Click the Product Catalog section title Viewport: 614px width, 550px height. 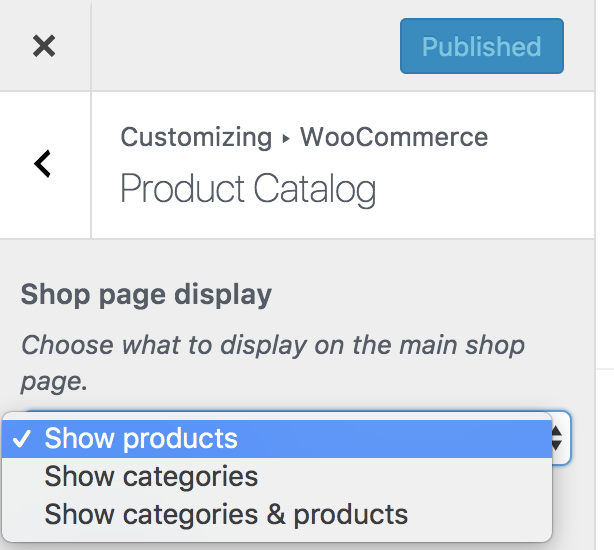pyautogui.click(x=248, y=189)
